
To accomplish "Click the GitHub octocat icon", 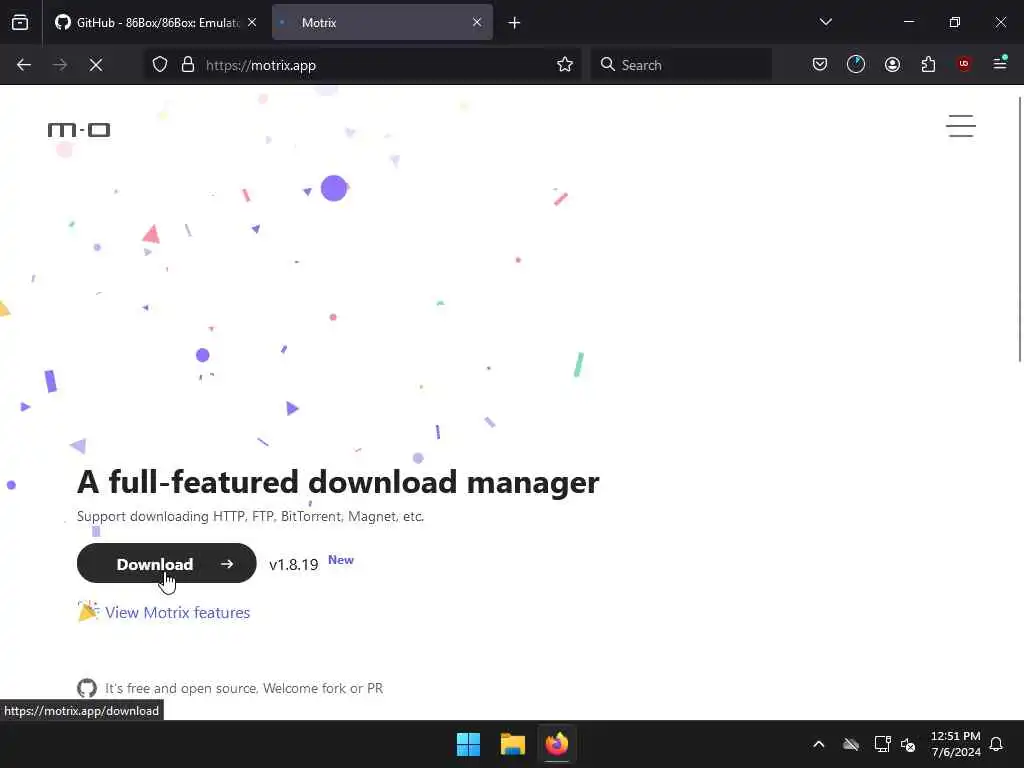I will pos(87,688).
